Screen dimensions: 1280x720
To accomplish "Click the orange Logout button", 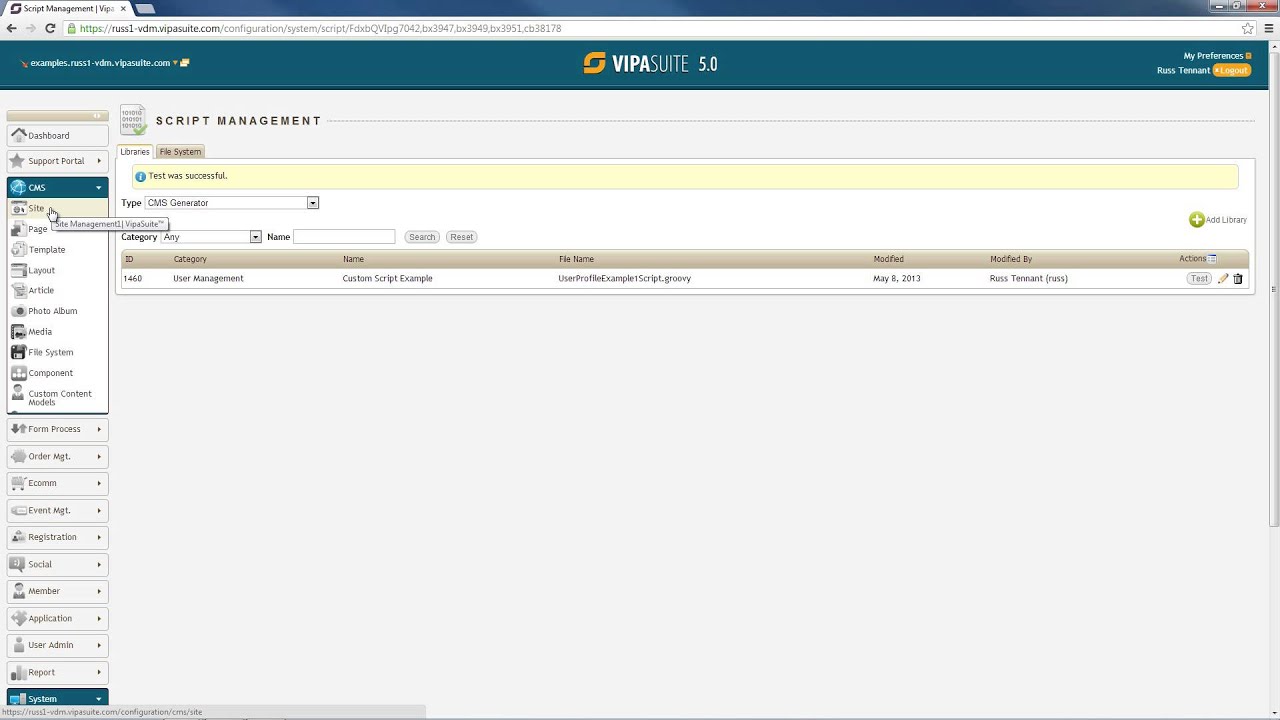I will coord(1232,71).
